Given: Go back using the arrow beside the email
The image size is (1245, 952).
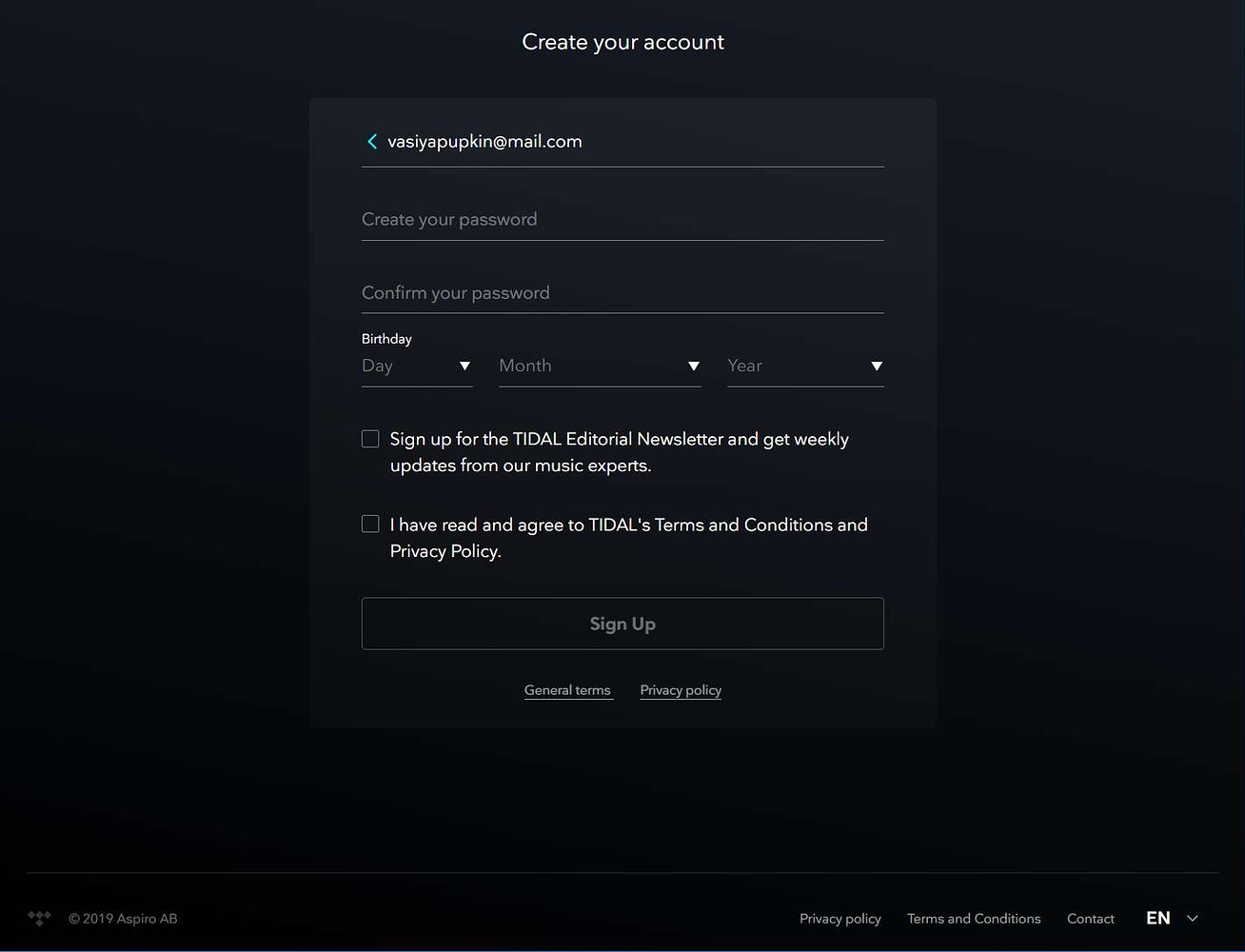Looking at the screenshot, I should 372,142.
